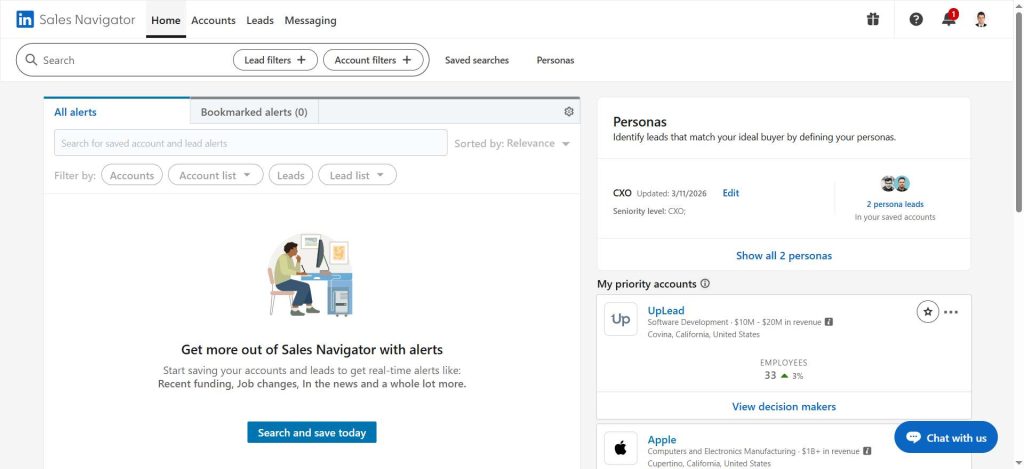Switch to the Bookmarked alerts tab
This screenshot has height=469, width=1024.
(254, 112)
